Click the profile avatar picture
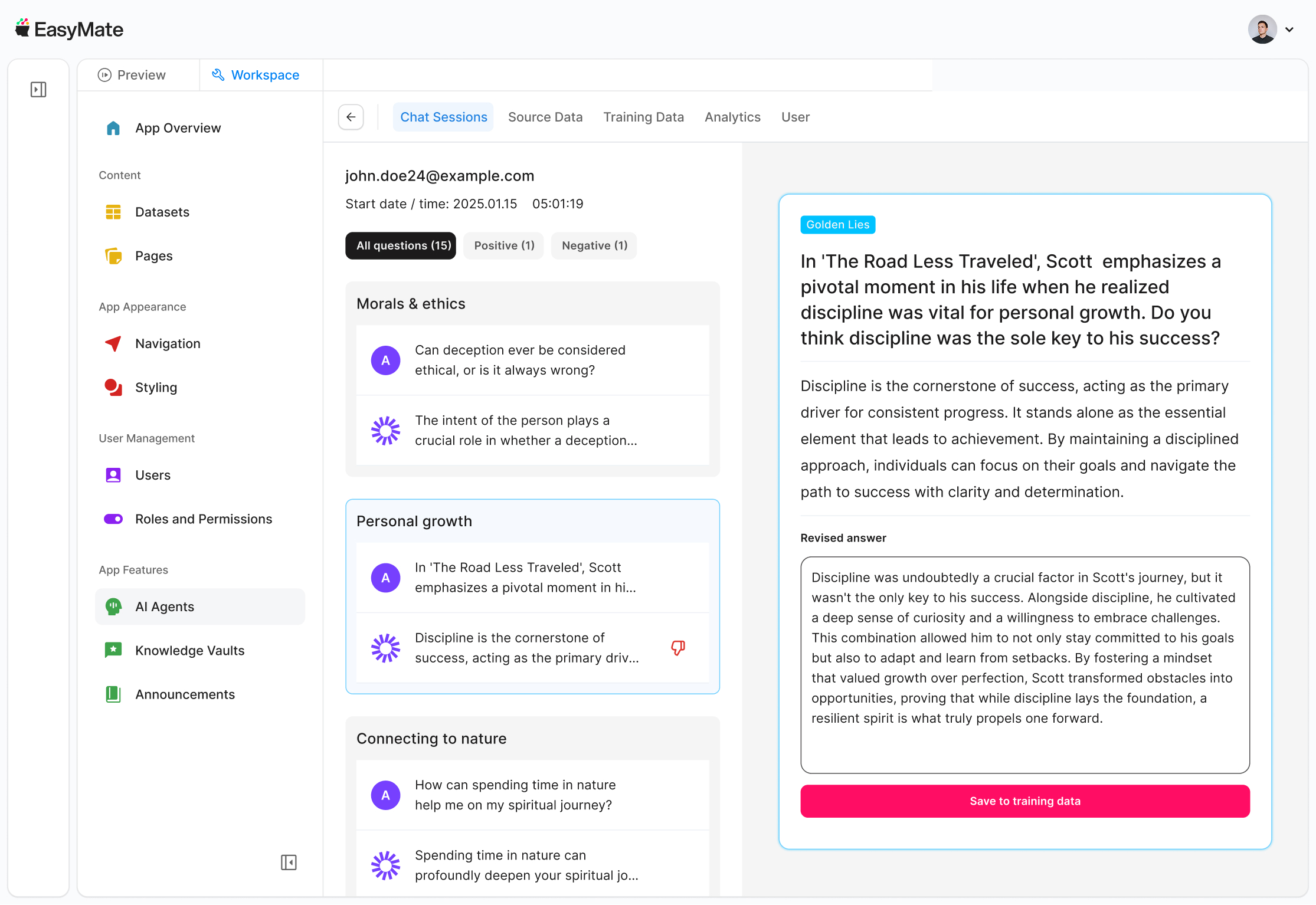The image size is (1316, 905). 1262,29
